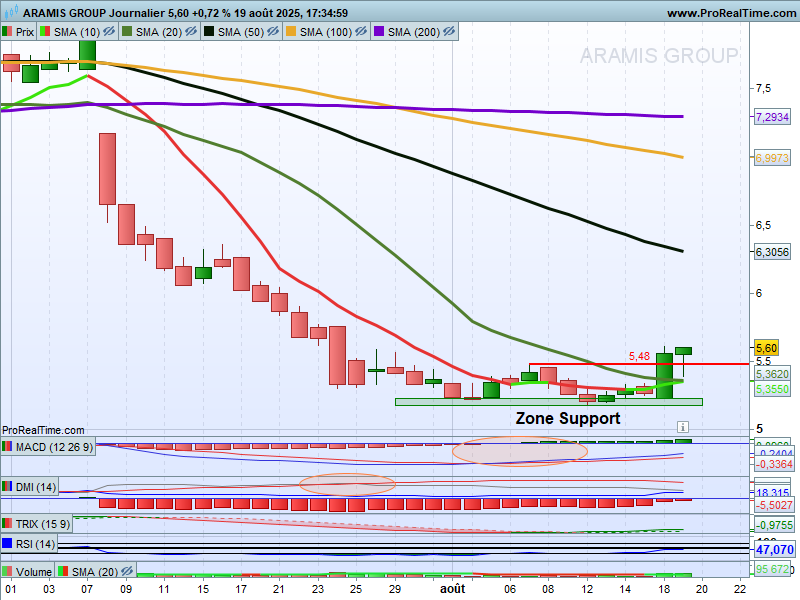Select the 'Zone Support' text annotation
This screenshot has width=800, height=600.
tap(567, 418)
